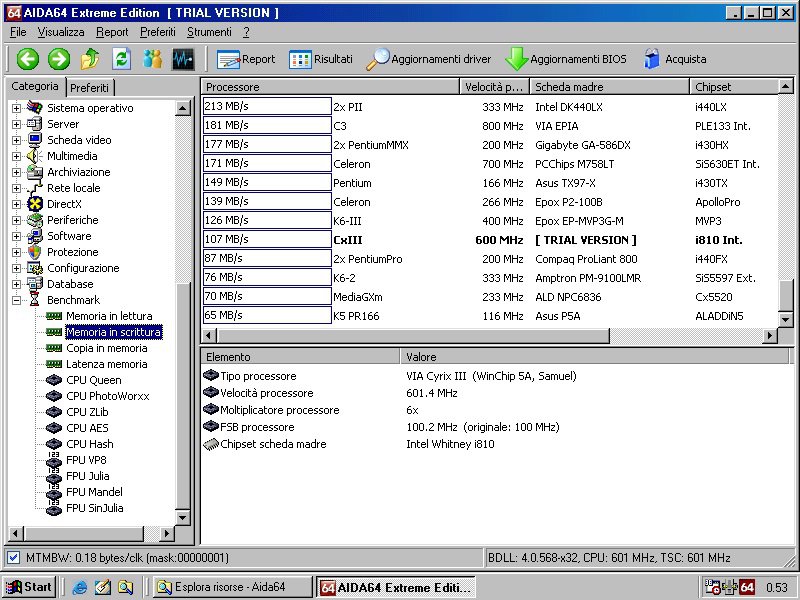This screenshot has width=800, height=600.
Task: Open the Windows Start button
Action: 29,587
